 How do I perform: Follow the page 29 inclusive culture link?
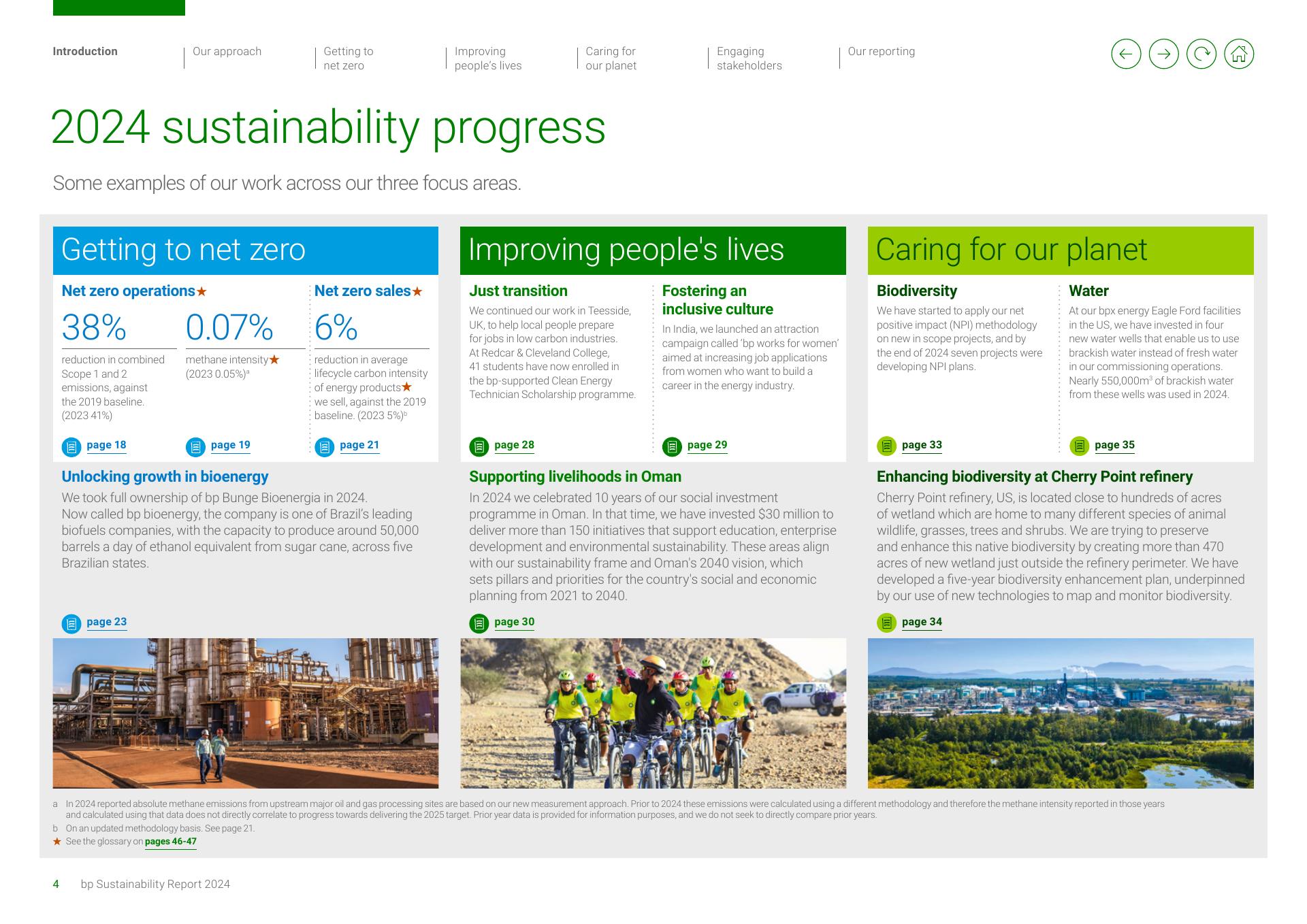tap(707, 445)
